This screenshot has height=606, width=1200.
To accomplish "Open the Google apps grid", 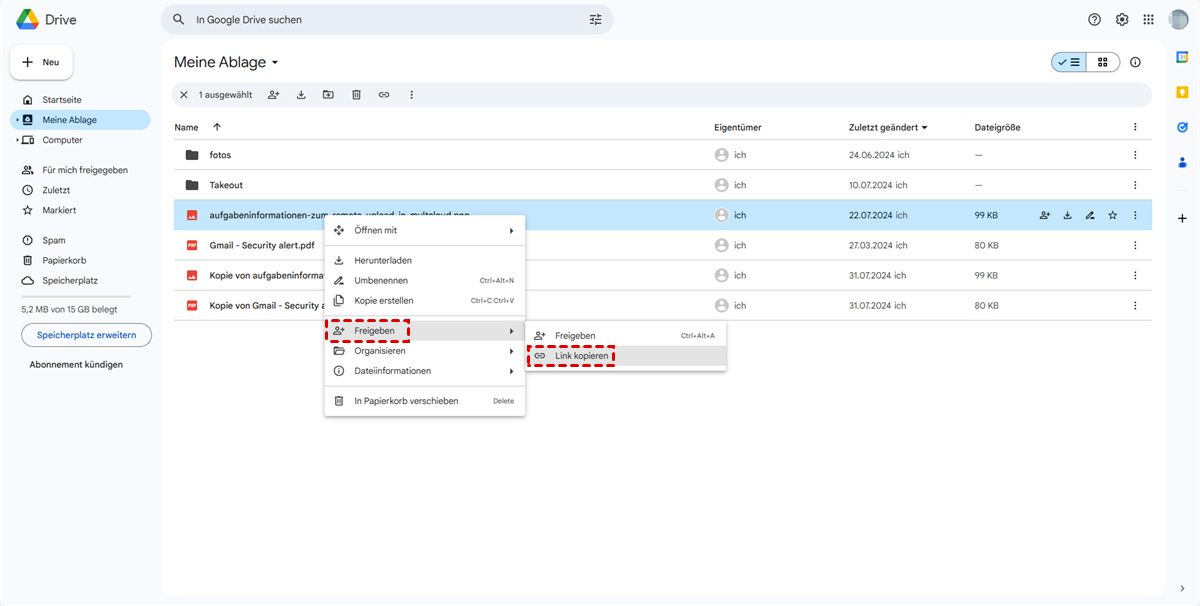I will click(1148, 19).
